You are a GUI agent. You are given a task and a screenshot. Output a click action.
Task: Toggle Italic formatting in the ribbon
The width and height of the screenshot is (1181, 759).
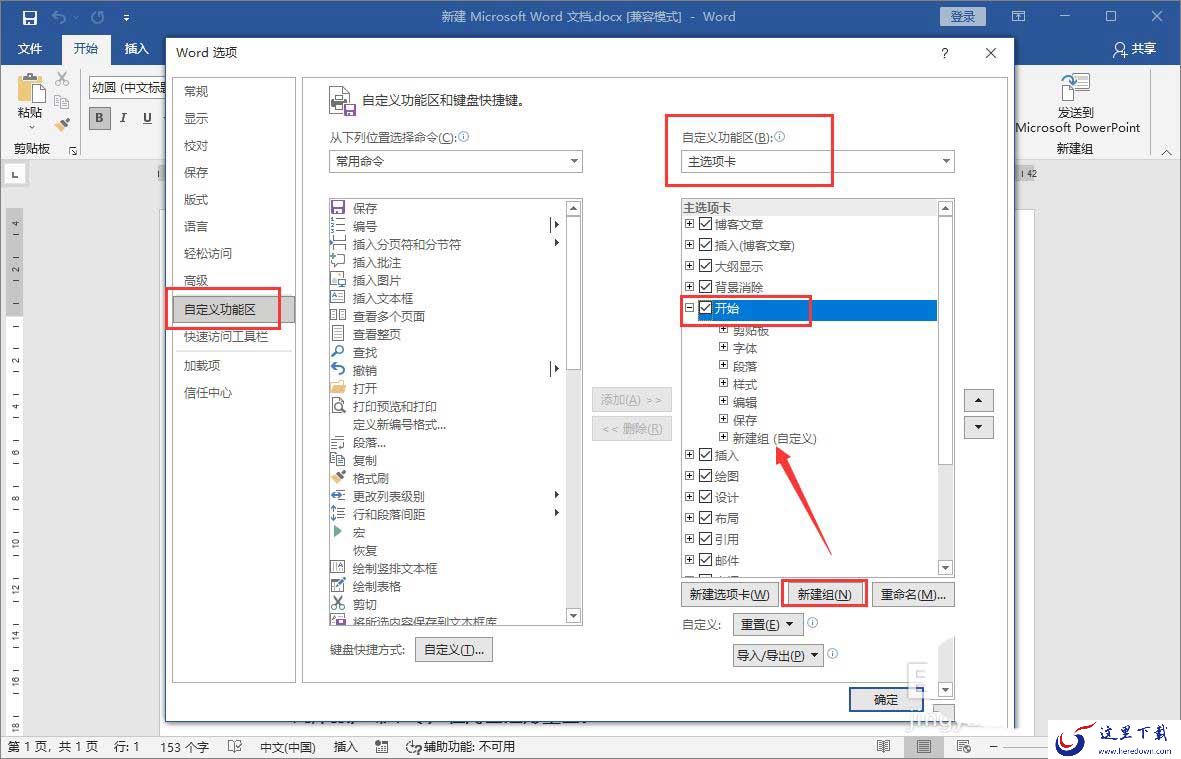click(123, 117)
